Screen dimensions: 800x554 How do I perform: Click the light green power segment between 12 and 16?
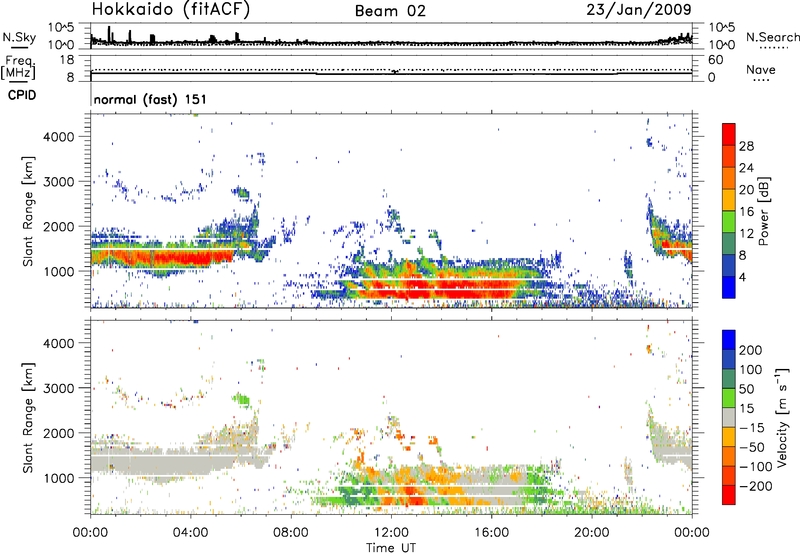point(729,222)
